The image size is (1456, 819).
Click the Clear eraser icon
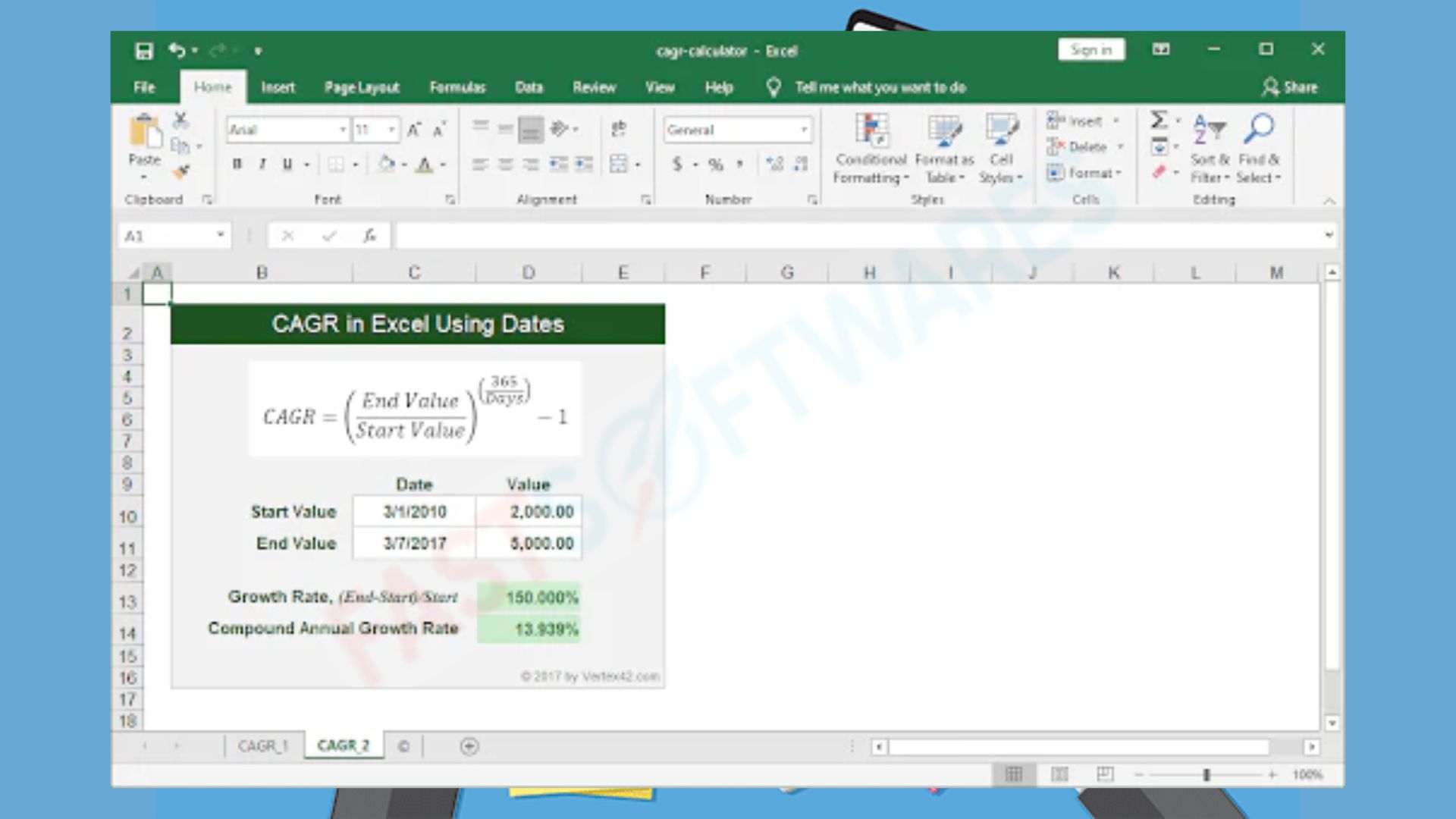click(x=1159, y=172)
